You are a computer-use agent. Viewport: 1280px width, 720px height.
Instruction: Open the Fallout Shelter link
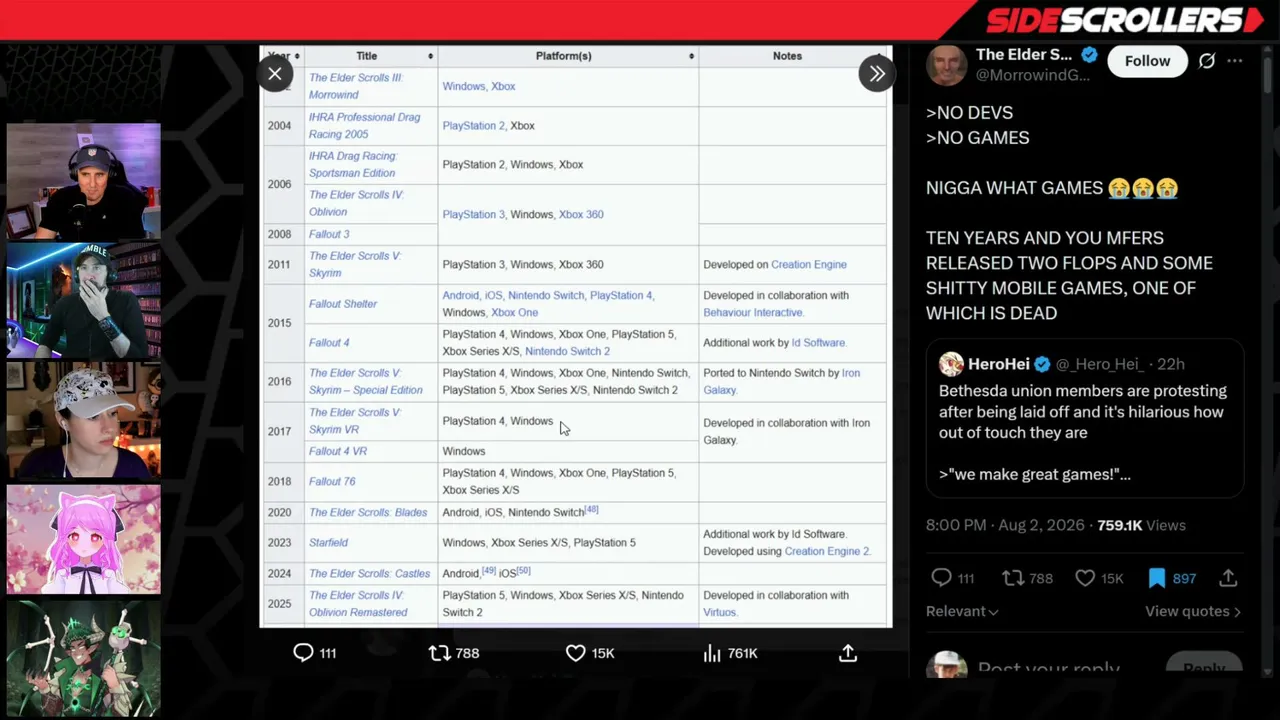coord(343,304)
